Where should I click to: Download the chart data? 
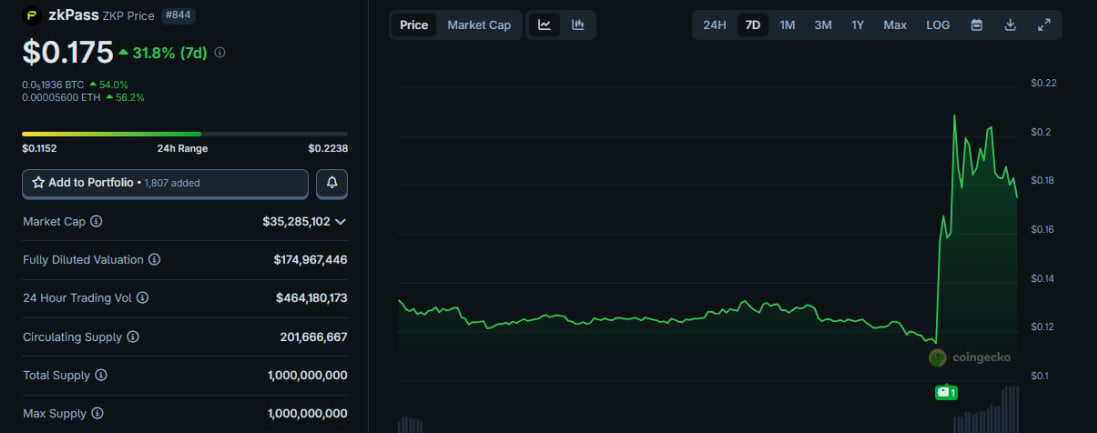(1010, 25)
